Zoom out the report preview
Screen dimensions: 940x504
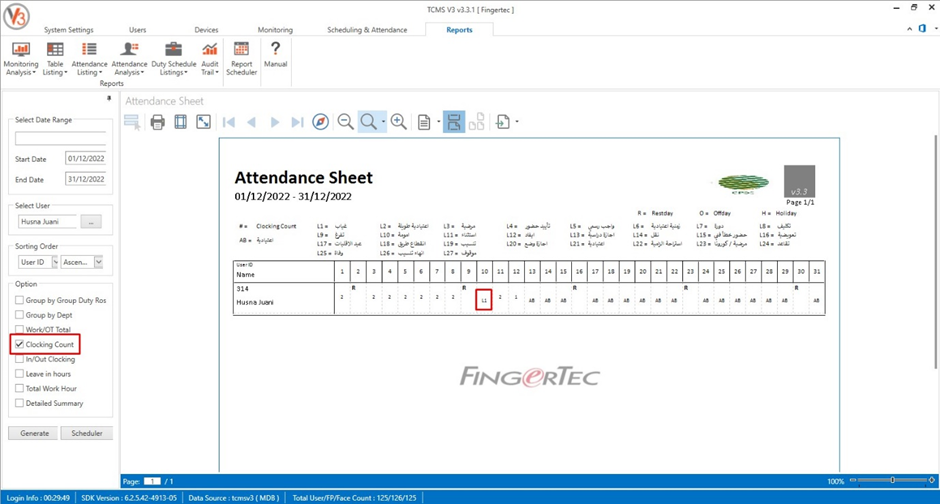click(345, 122)
